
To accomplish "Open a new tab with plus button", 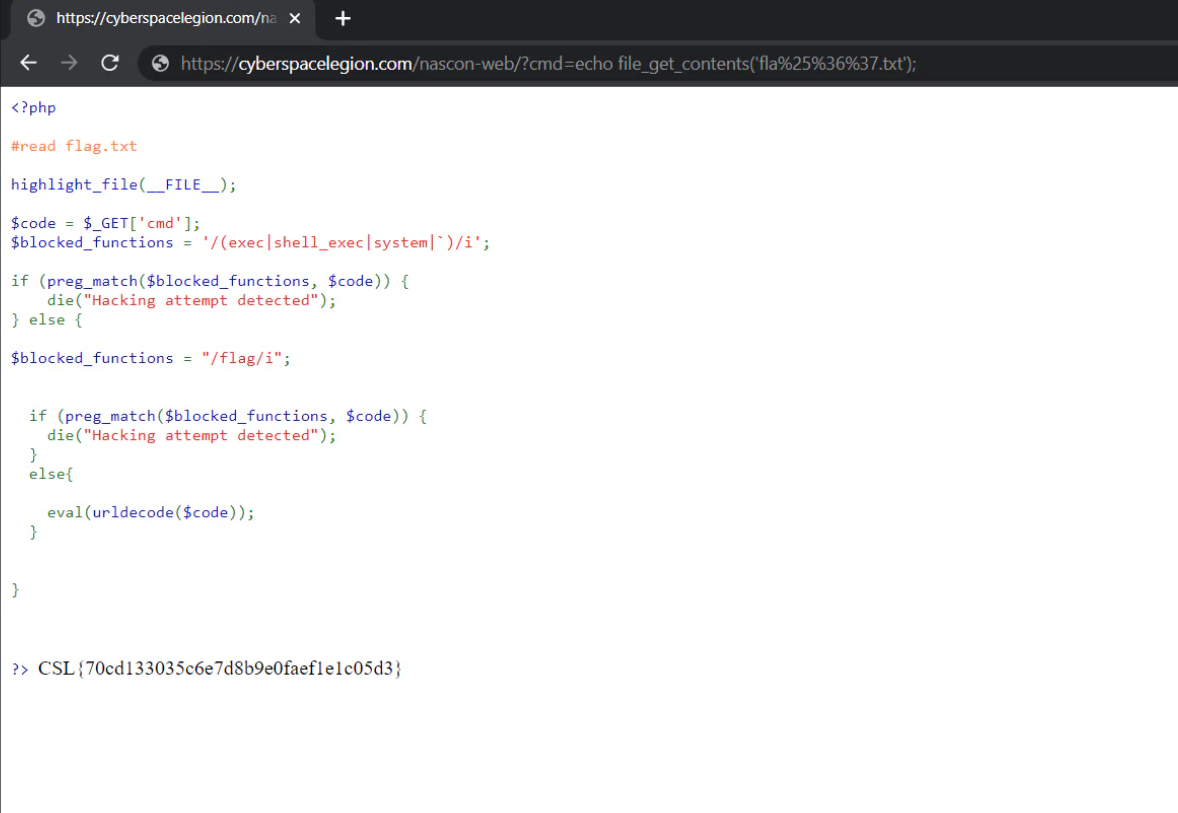I will point(343,18).
